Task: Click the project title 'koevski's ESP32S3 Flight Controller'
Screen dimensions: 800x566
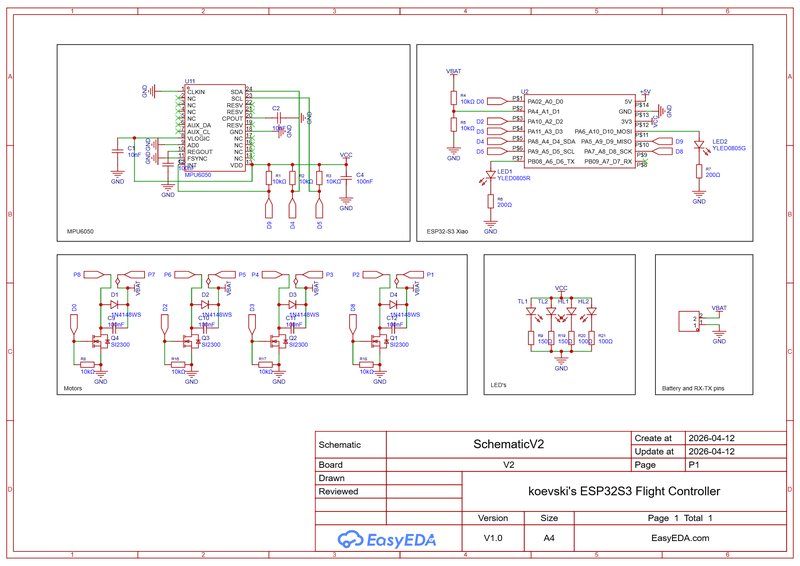Action: click(624, 491)
